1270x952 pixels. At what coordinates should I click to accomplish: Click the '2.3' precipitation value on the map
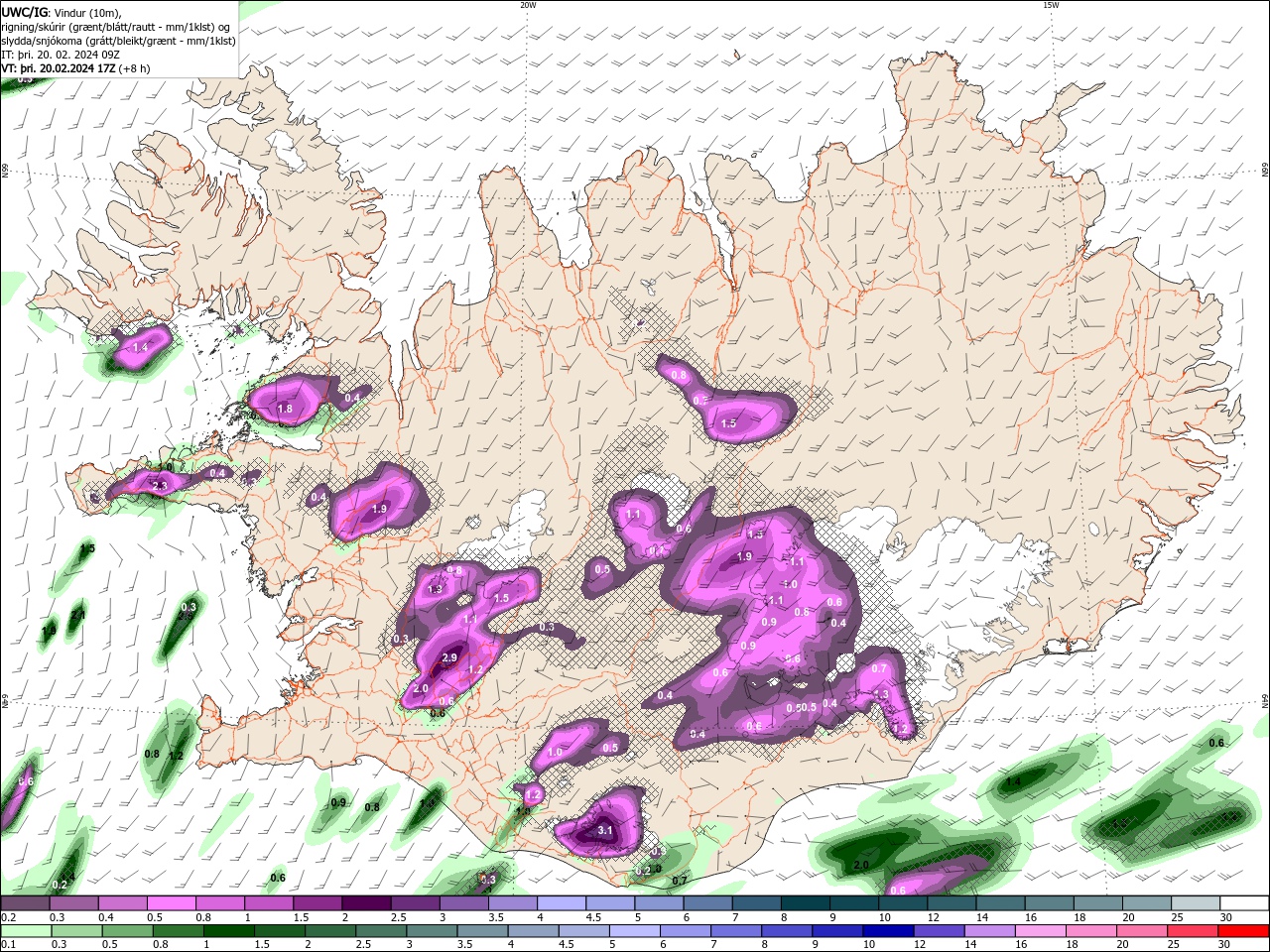160,486
